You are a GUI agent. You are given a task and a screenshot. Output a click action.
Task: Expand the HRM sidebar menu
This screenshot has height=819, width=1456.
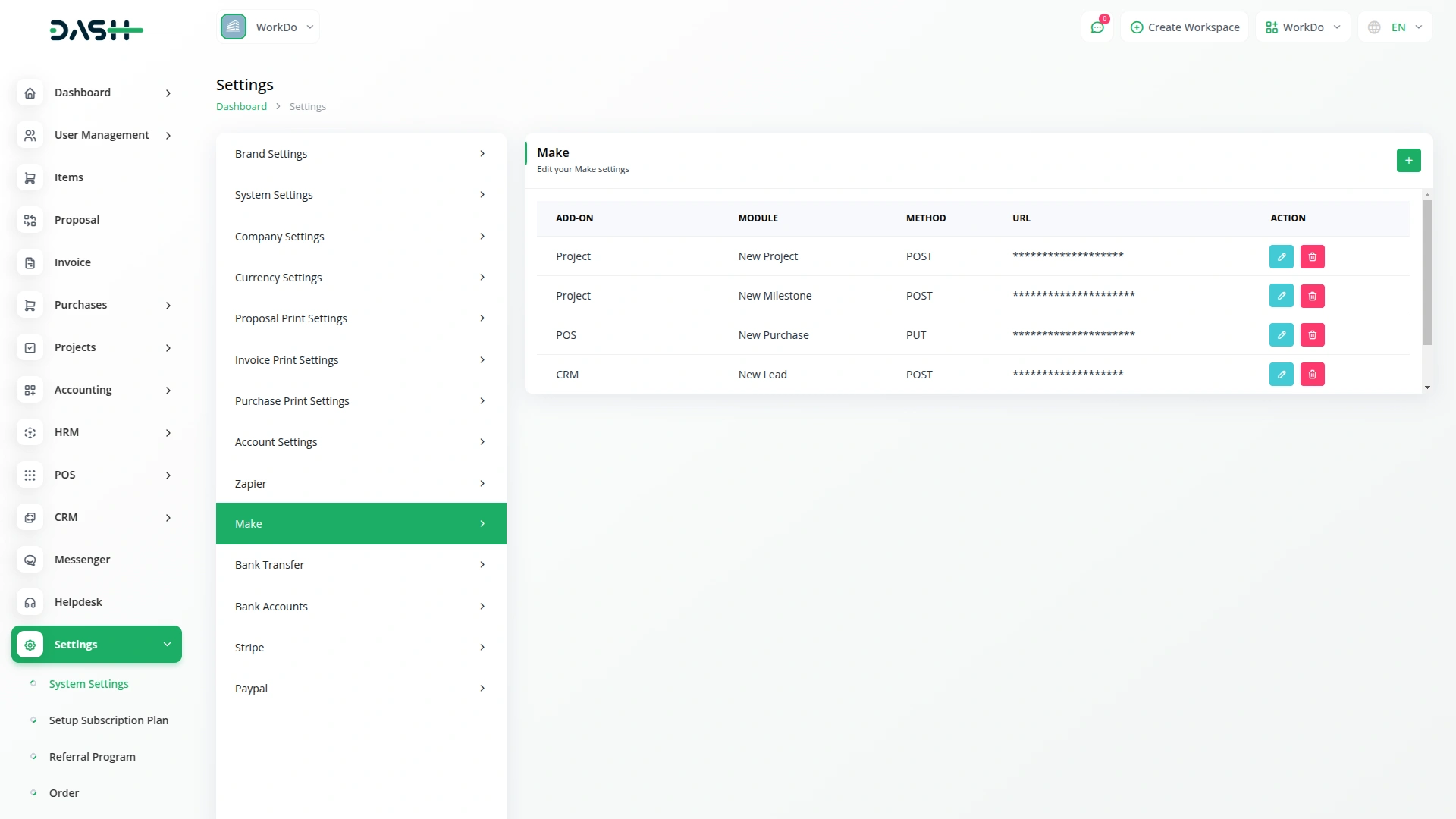96,432
